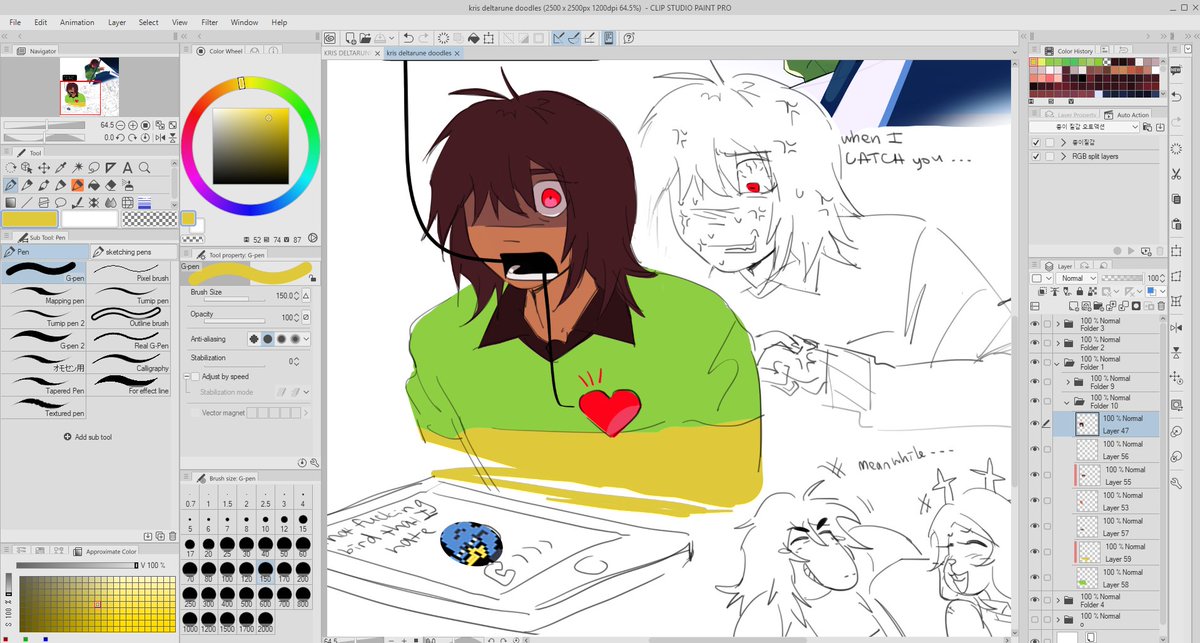Click the flip horizontal icon on right sidebar
This screenshot has width=1200, height=643.
pos(1176,327)
